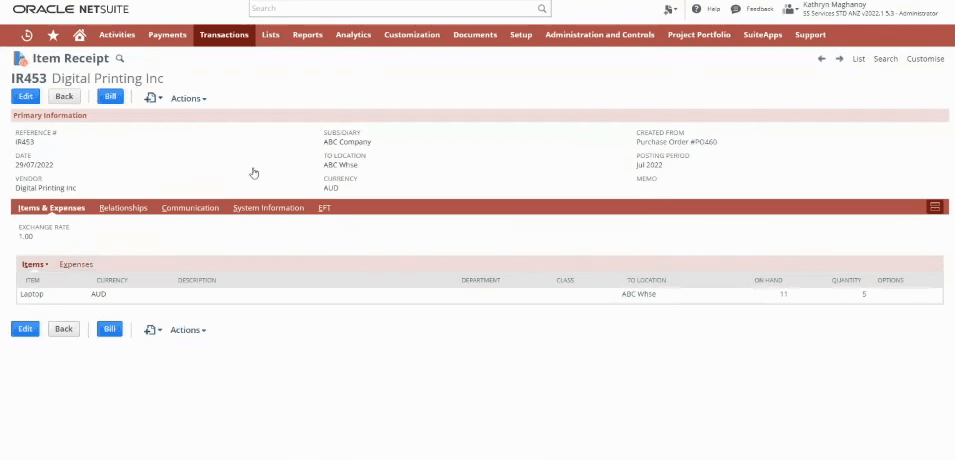Open the Purchase Order #PO460 link
Image resolution: width=955 pixels, height=460 pixels.
pyautogui.click(x=677, y=142)
